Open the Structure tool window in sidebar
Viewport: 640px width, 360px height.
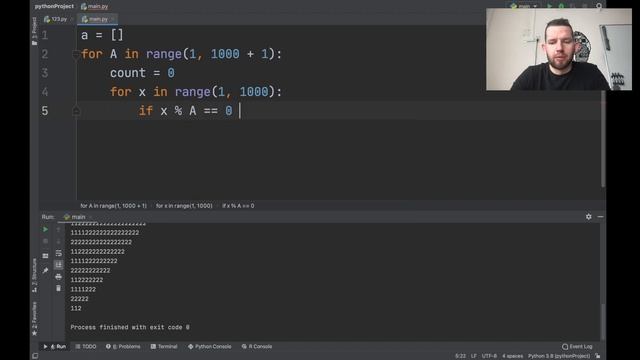pyautogui.click(x=34, y=275)
